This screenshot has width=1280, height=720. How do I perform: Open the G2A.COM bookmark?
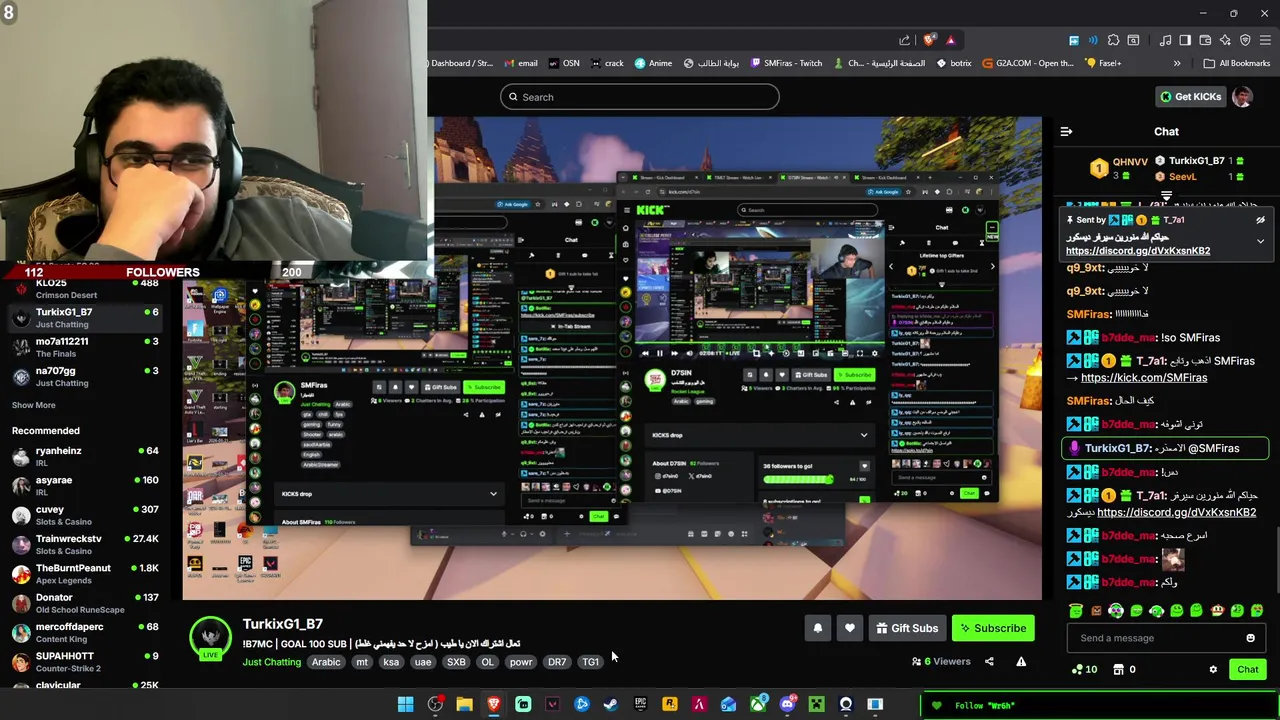1028,63
